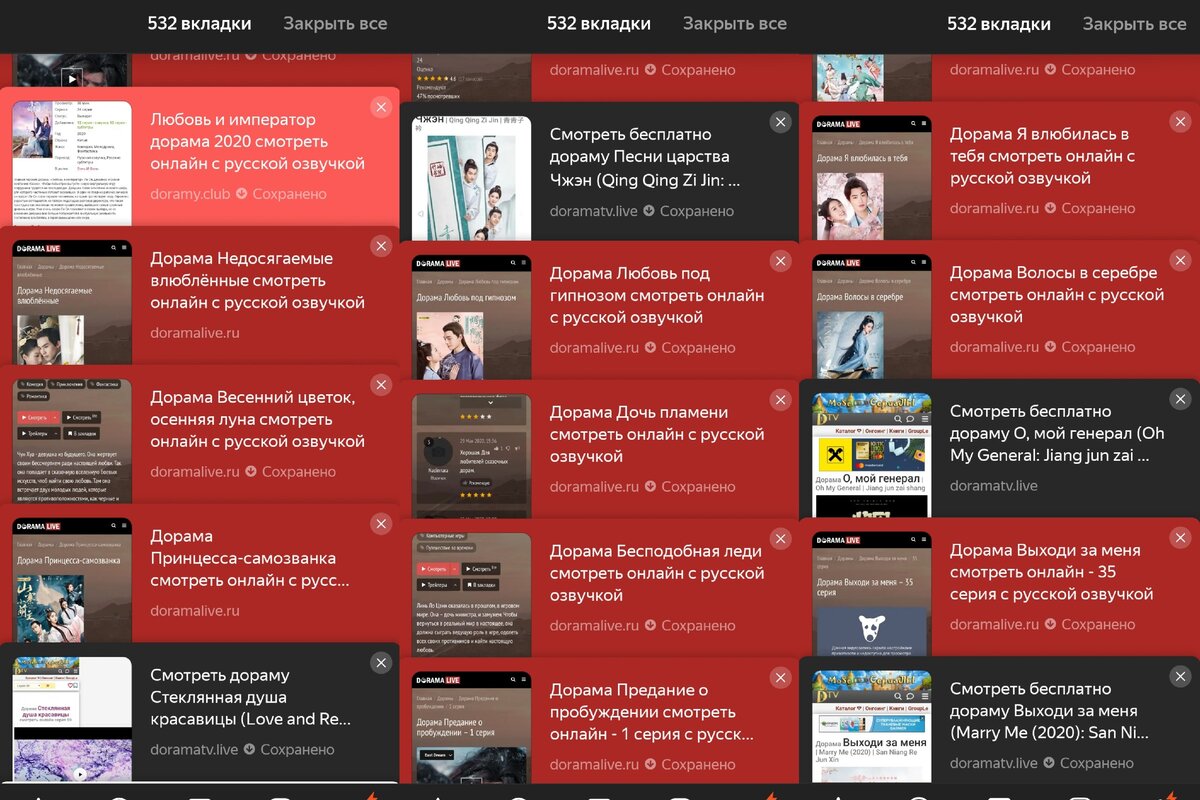Close the Любовь и император tab
1200x800 pixels.
coord(380,107)
